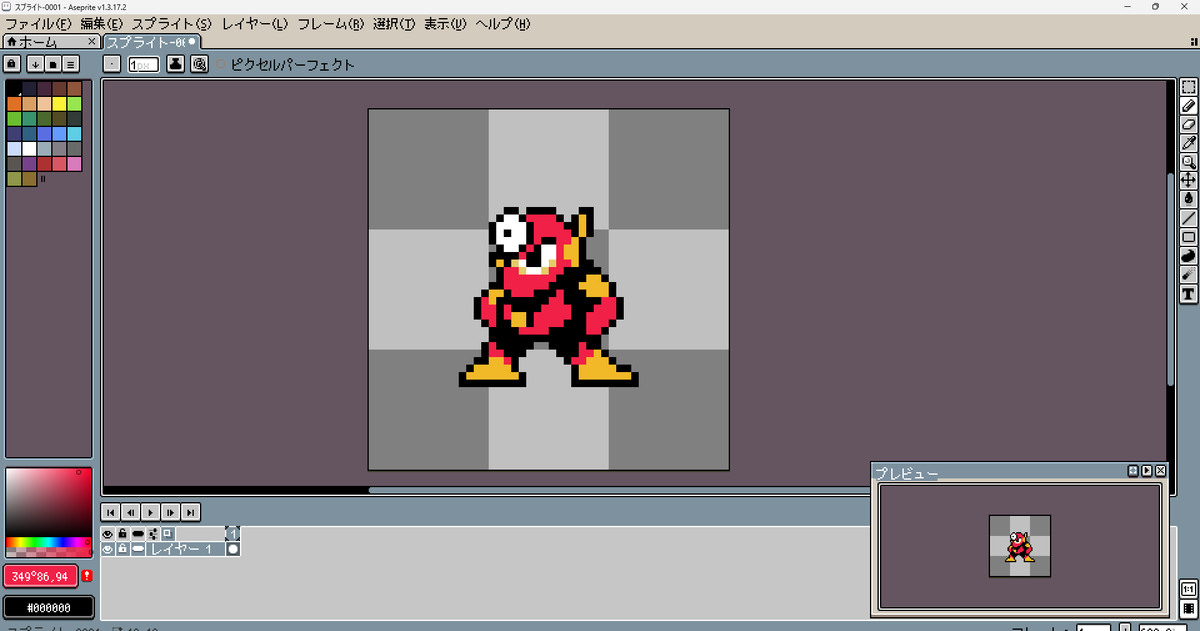1200x631 pixels.
Task: Lock レイヤー 1 with padlock icon
Action: pyautogui.click(x=123, y=549)
